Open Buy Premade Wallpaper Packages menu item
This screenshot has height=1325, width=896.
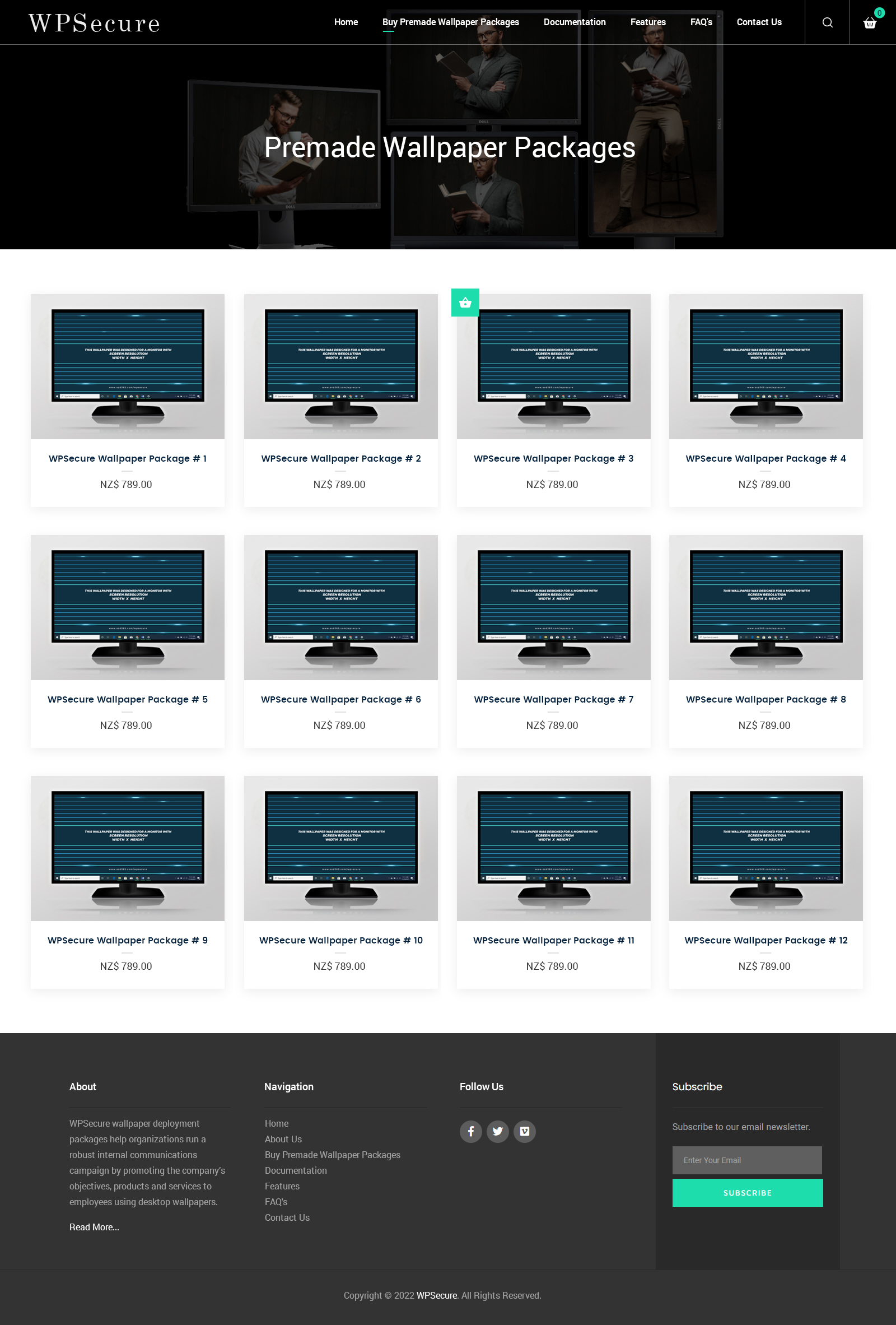(451, 22)
